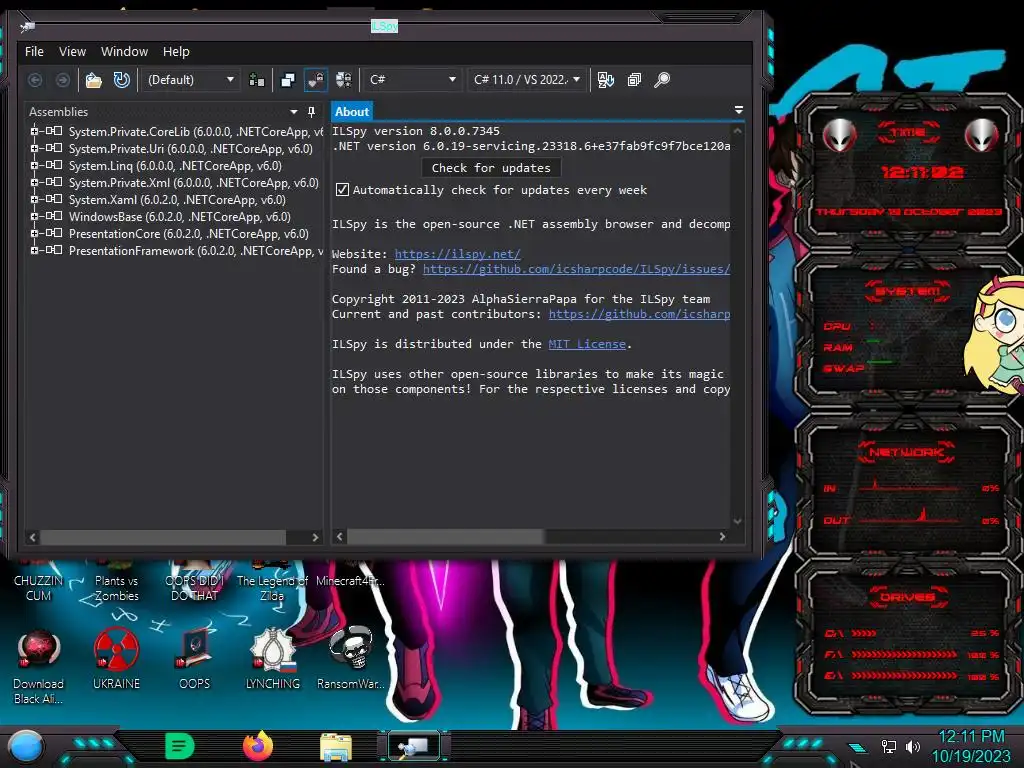Uncheck Automatically check for updates every week
This screenshot has width=1024, height=768.
coord(342,190)
